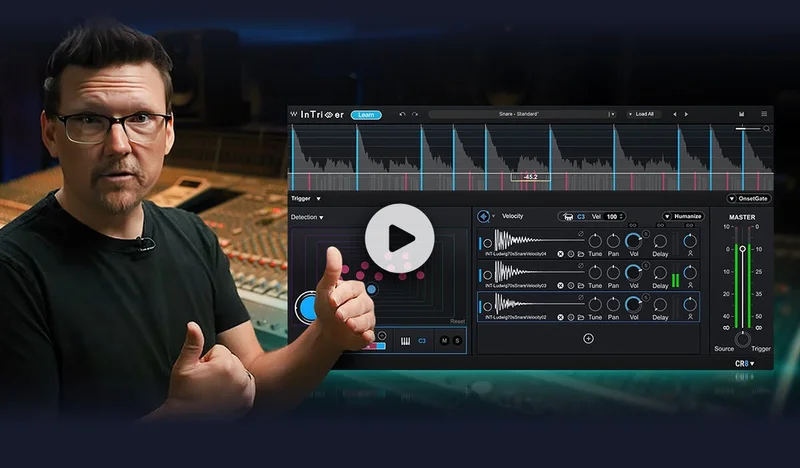Viewport: 800px width, 468px height.
Task: Click the waveform zoom magnifier icon
Action: pos(766,129)
